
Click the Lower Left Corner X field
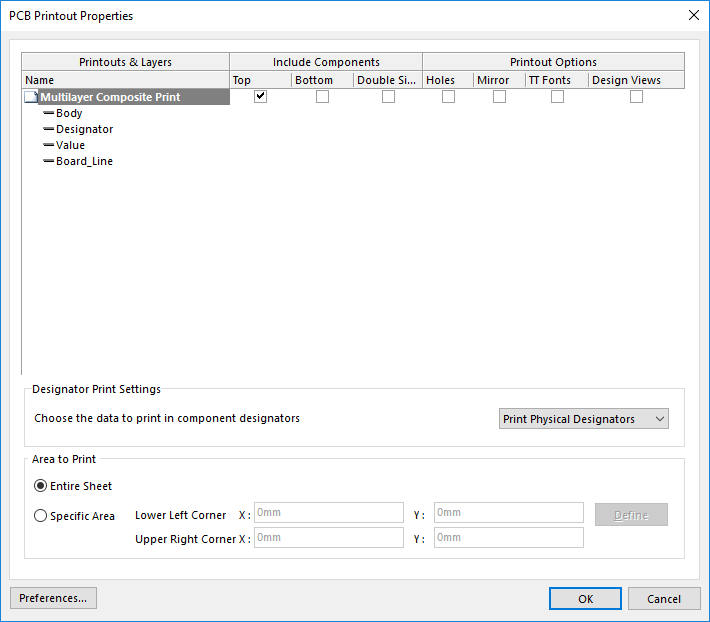point(328,513)
